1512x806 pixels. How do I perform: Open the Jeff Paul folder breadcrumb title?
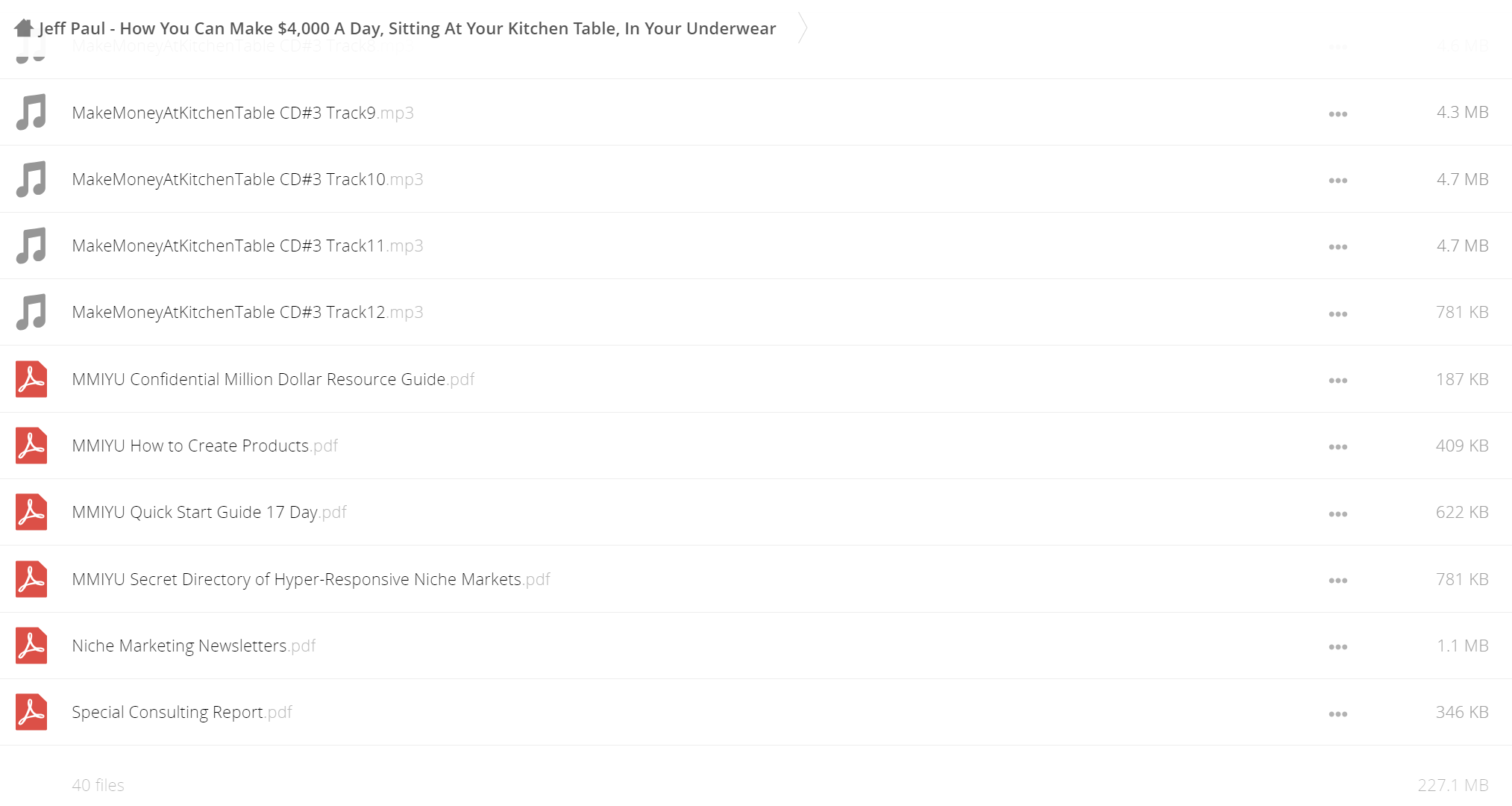click(x=407, y=28)
